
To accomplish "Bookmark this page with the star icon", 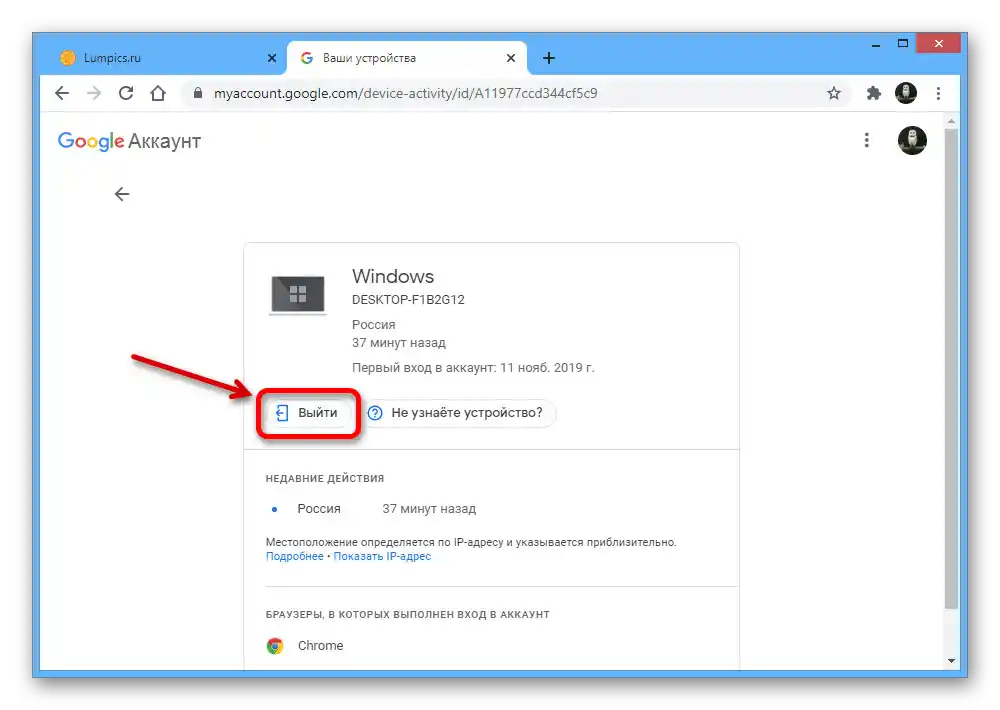I will click(834, 94).
